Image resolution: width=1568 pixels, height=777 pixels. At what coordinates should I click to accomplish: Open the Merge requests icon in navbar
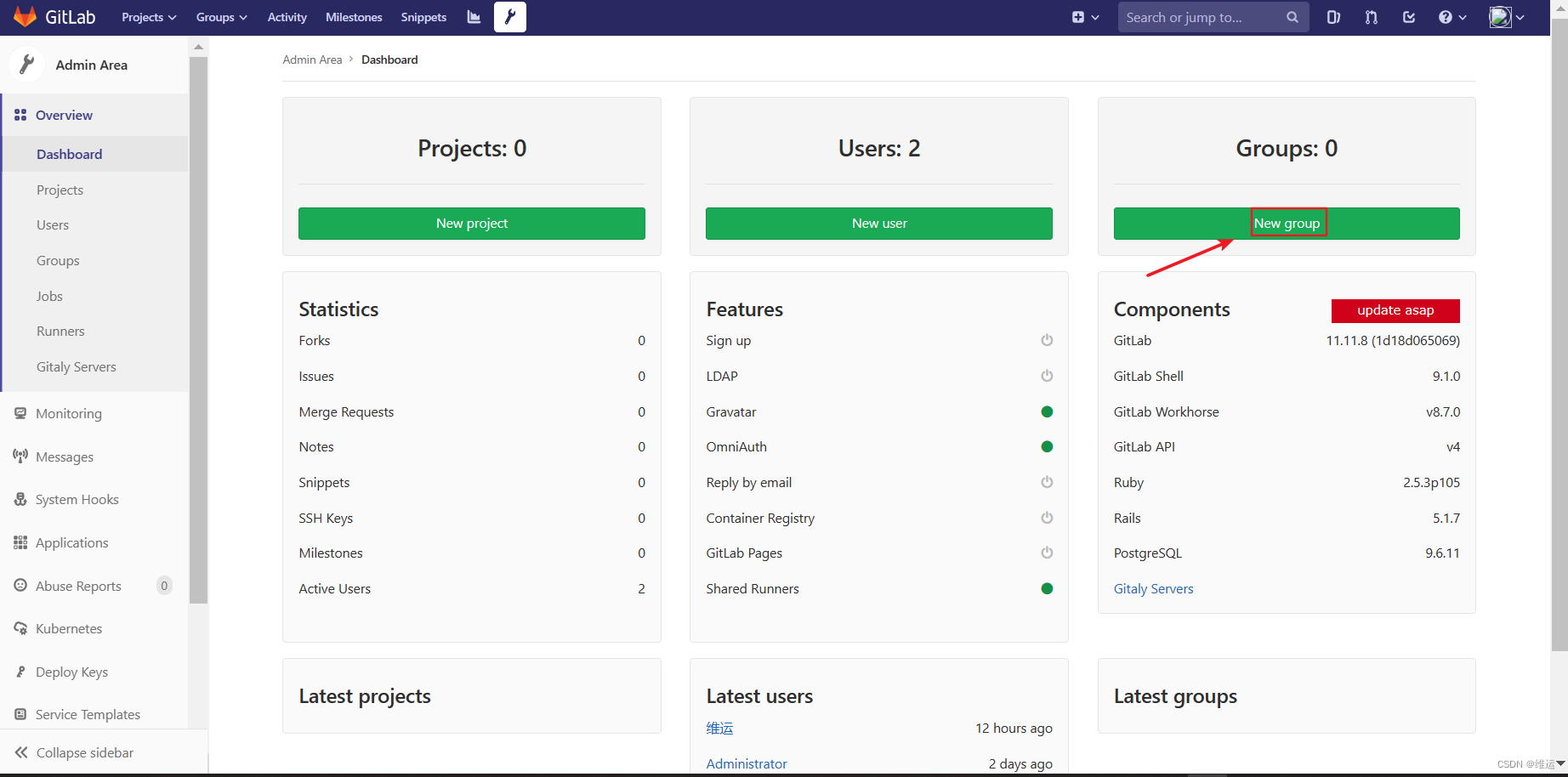point(1372,17)
